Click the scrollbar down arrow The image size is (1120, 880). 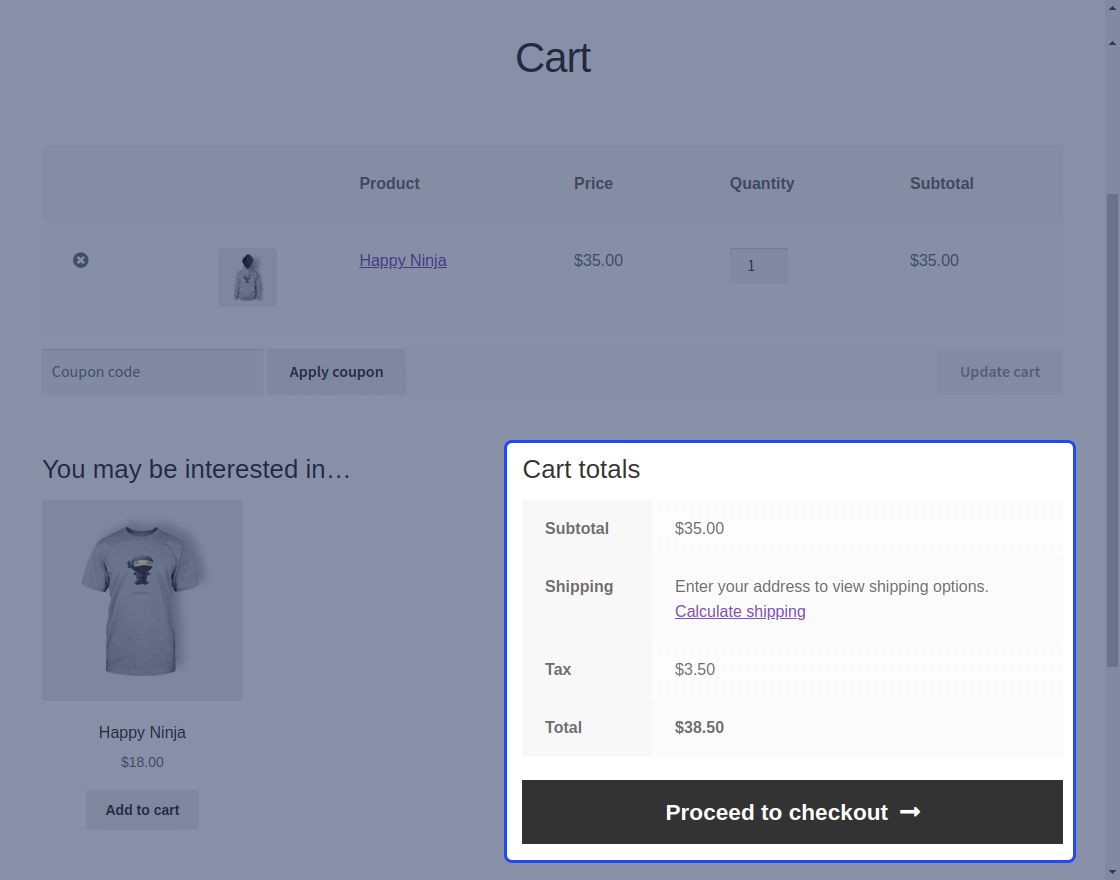point(1111,871)
